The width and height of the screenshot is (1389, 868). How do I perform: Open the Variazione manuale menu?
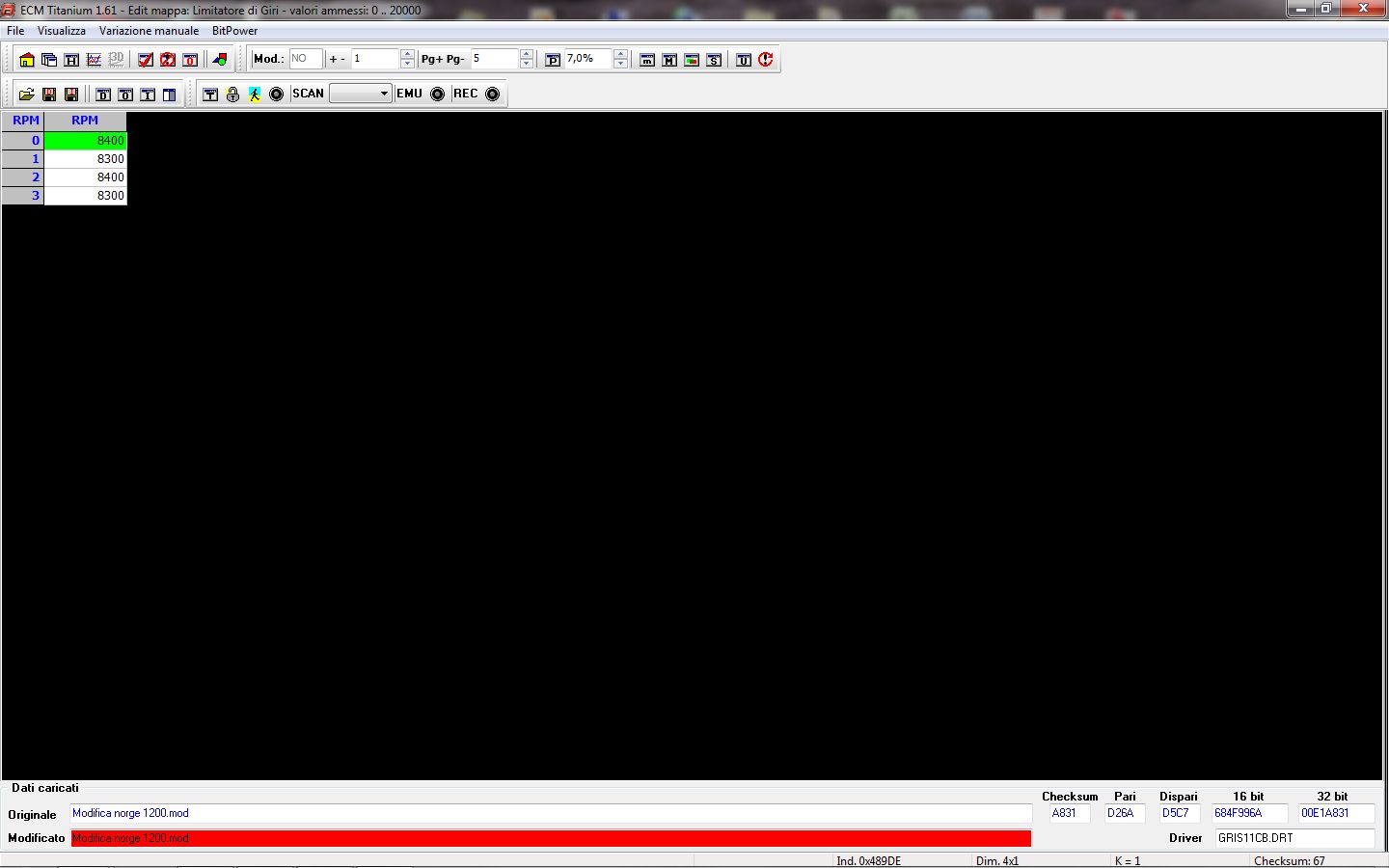coord(149,31)
